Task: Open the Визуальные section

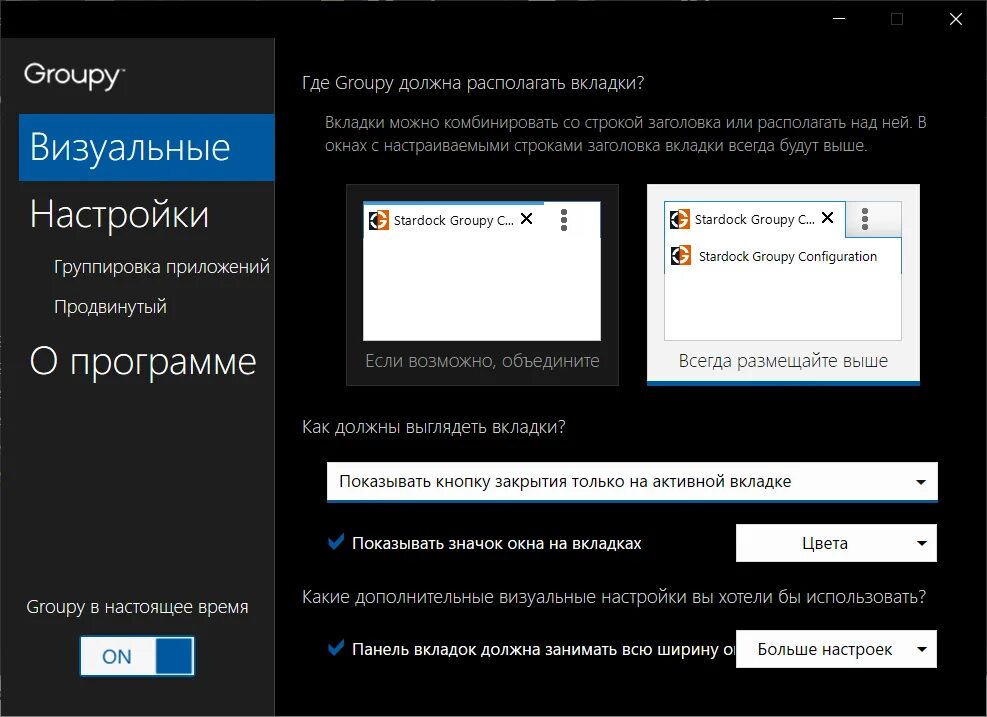Action: pos(147,147)
